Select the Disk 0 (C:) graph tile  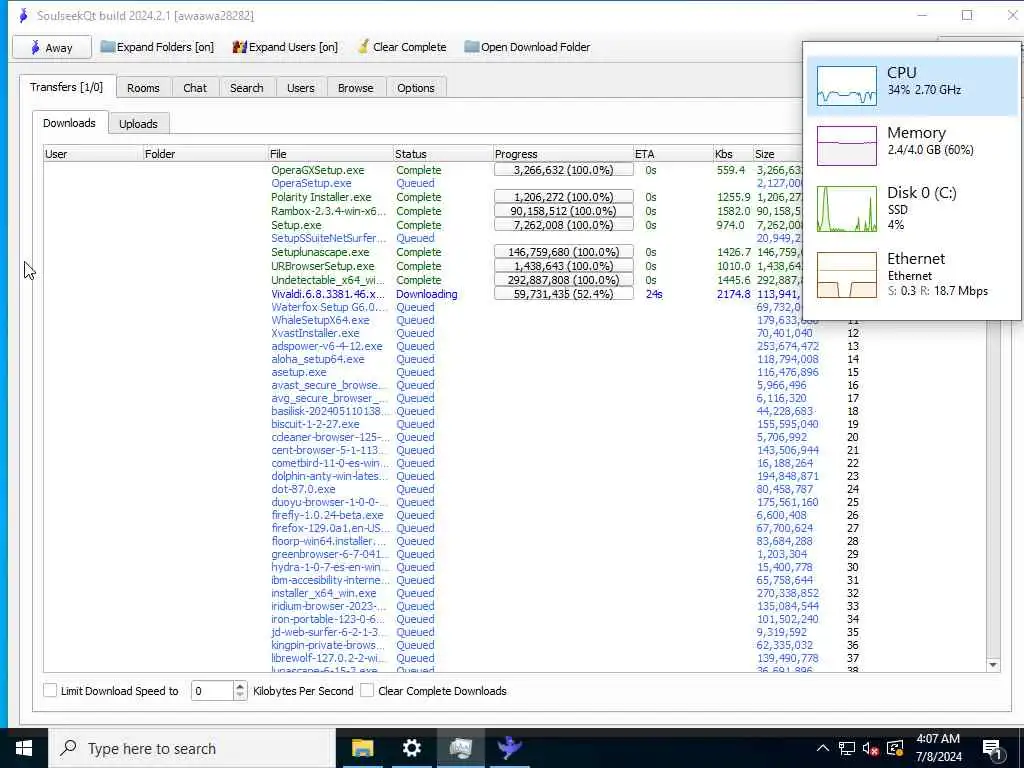click(x=912, y=209)
